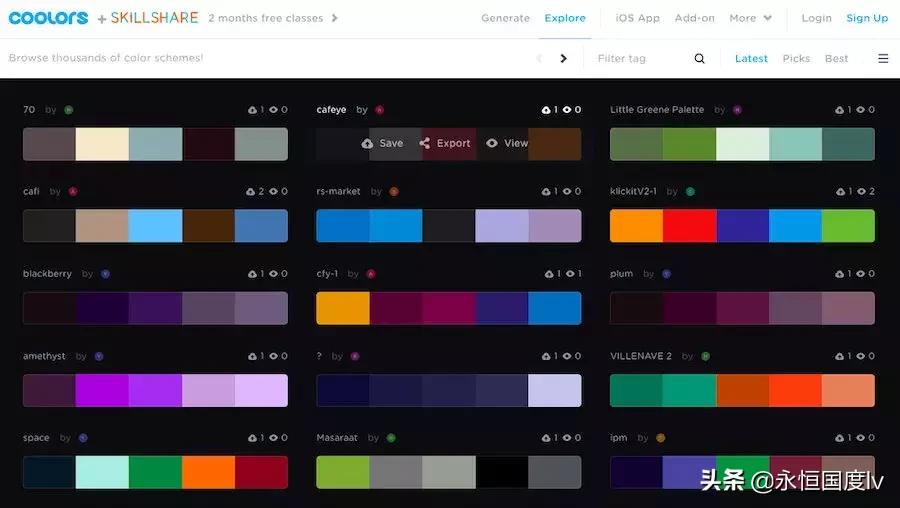Open the plum palette title
Image resolution: width=900 pixels, height=508 pixels.
coord(622,274)
